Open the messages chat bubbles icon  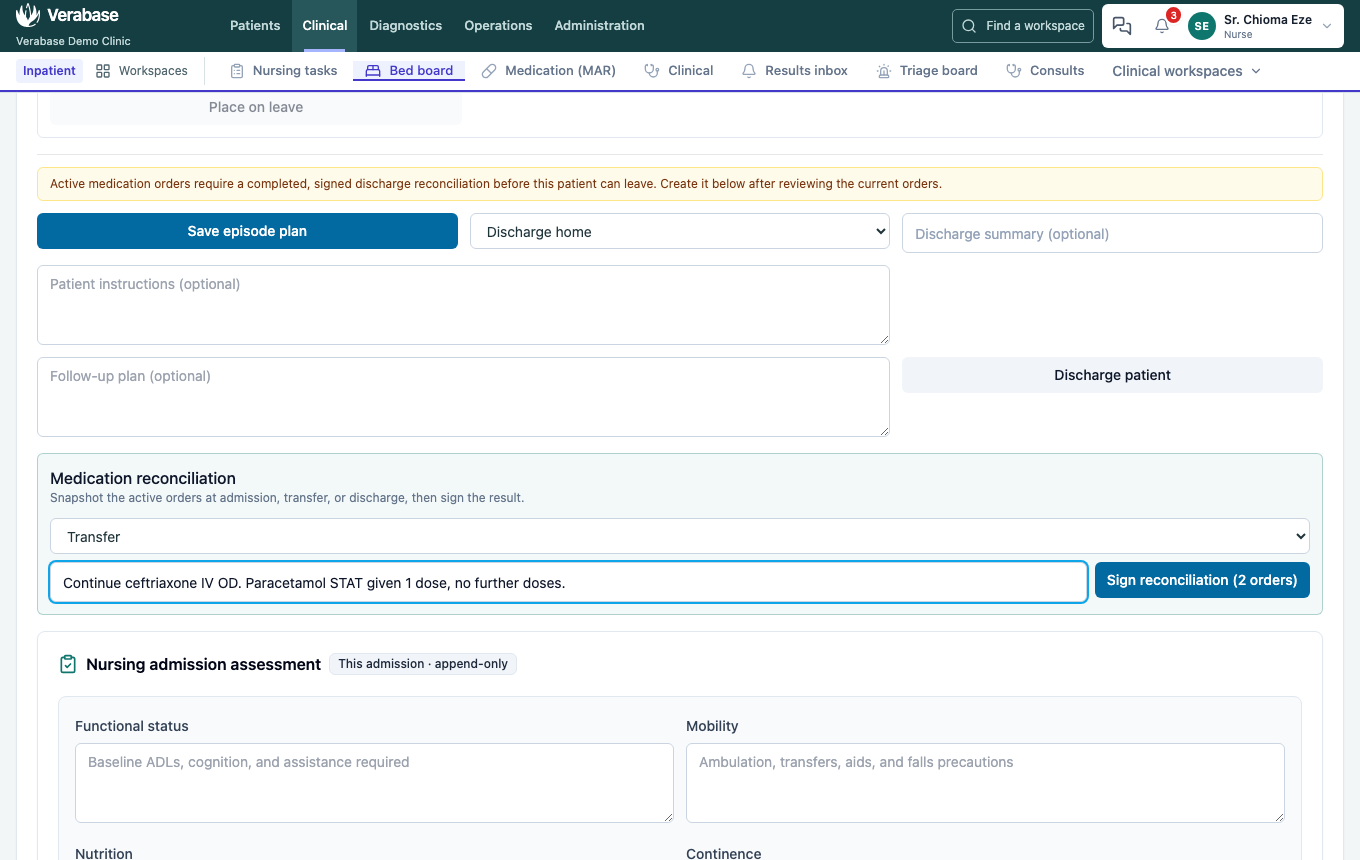1122,26
